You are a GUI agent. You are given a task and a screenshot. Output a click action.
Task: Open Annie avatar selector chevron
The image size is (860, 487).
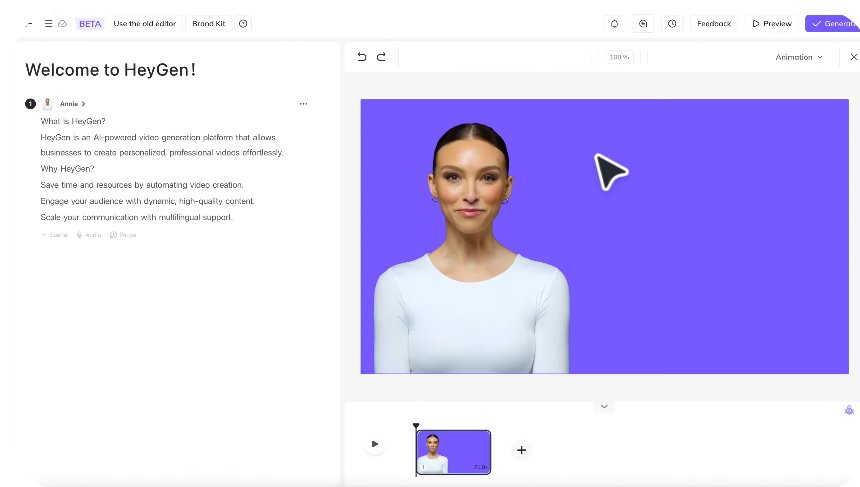[x=83, y=104]
